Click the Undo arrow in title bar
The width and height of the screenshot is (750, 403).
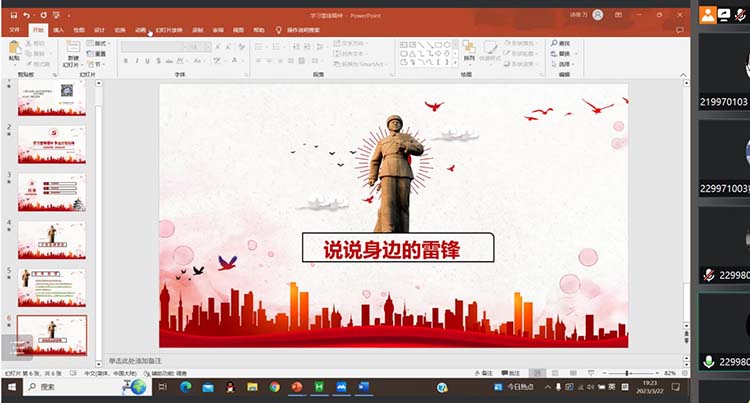(26, 16)
